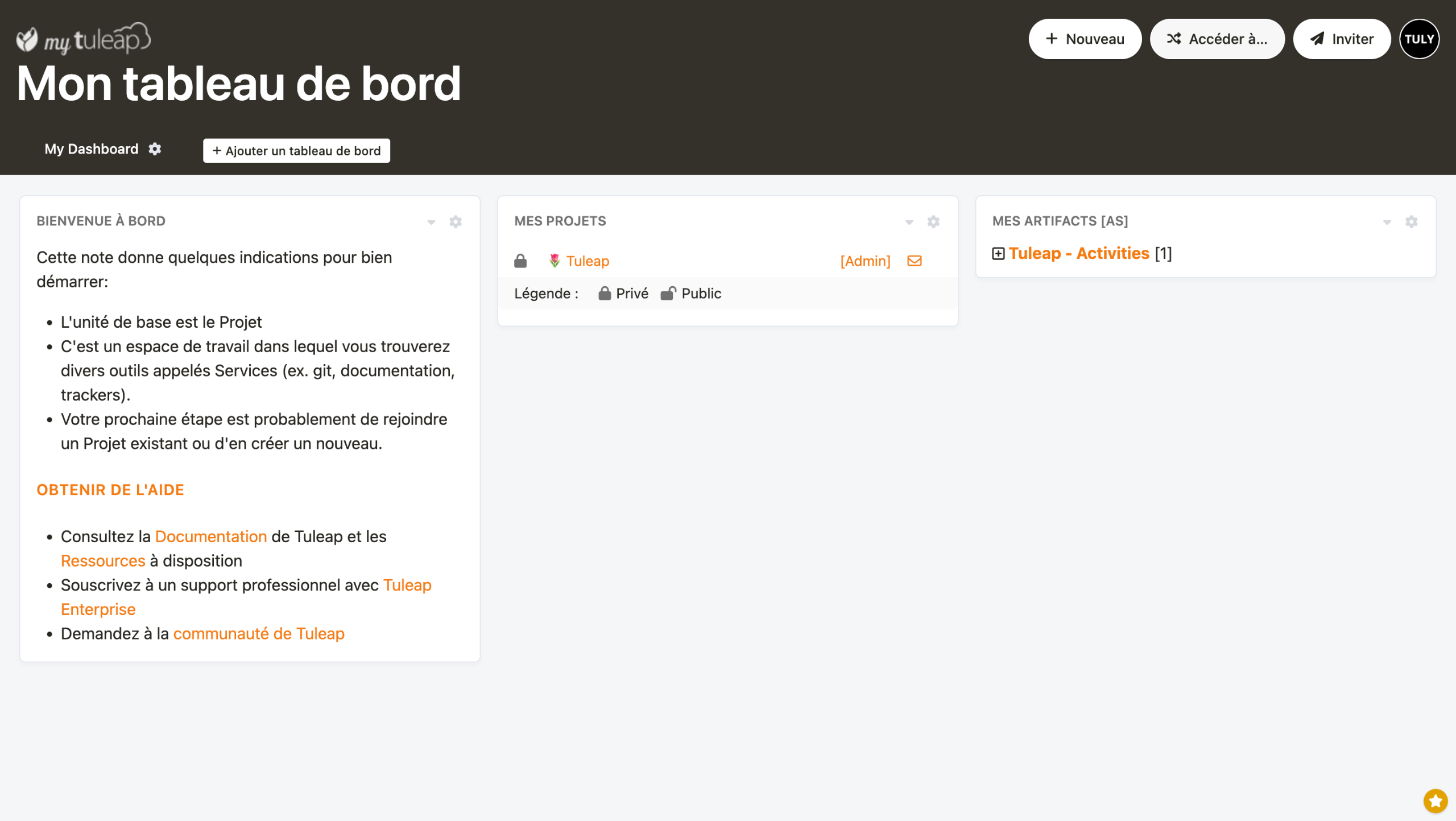This screenshot has width=1456, height=821.
Task: Click the Tuleap project tulip icon
Action: click(x=555, y=261)
